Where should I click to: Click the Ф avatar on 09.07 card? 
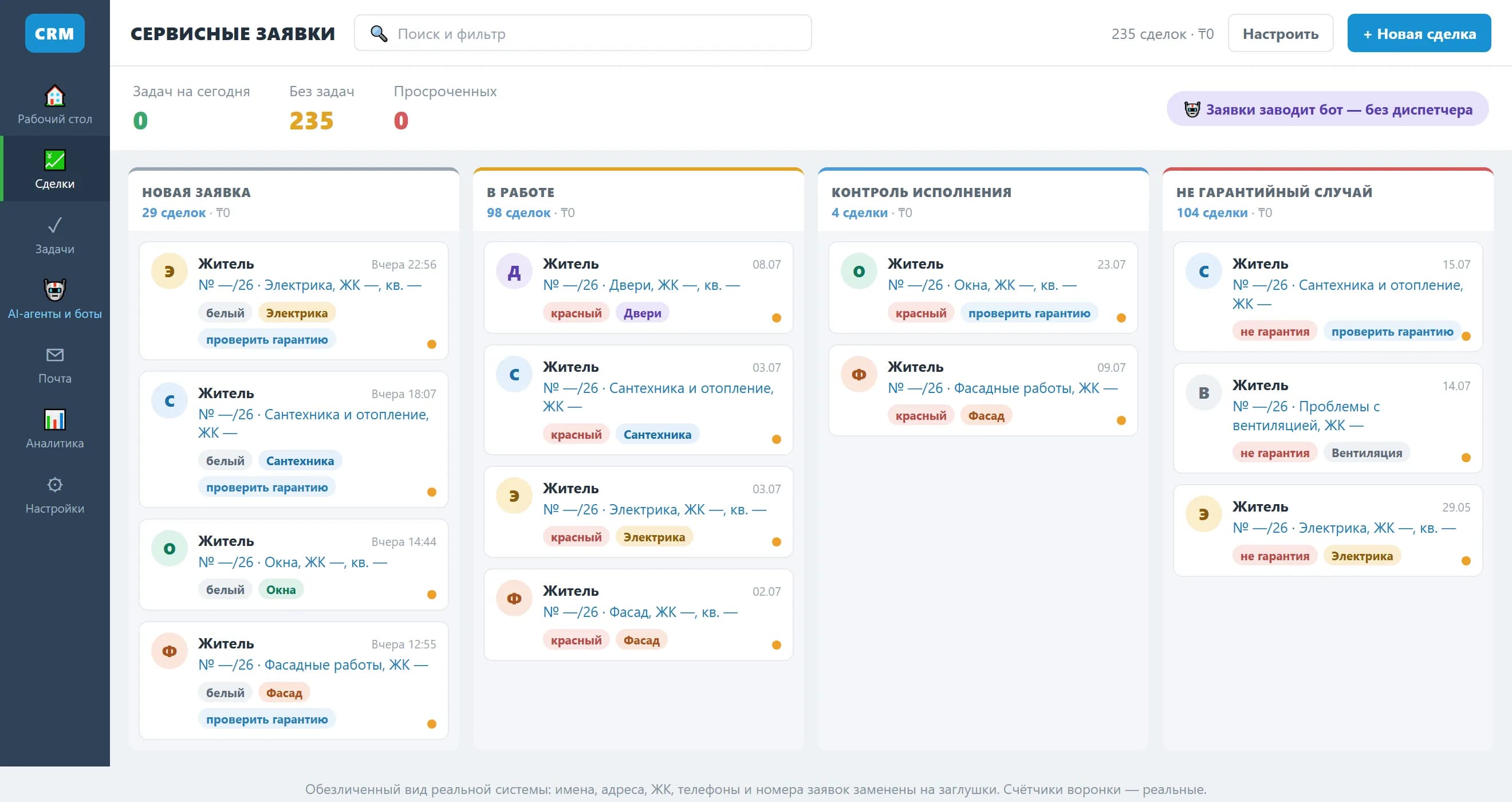click(x=859, y=374)
